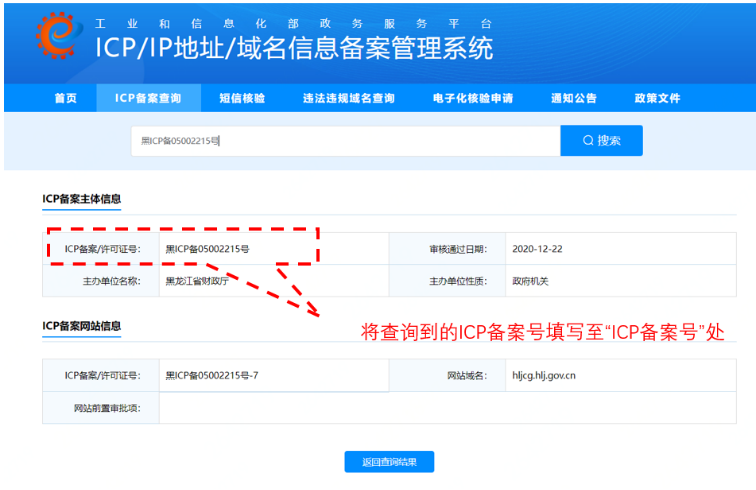Switch to 电子化核验申请 tab
This screenshot has height=490, width=756.
click(473, 98)
